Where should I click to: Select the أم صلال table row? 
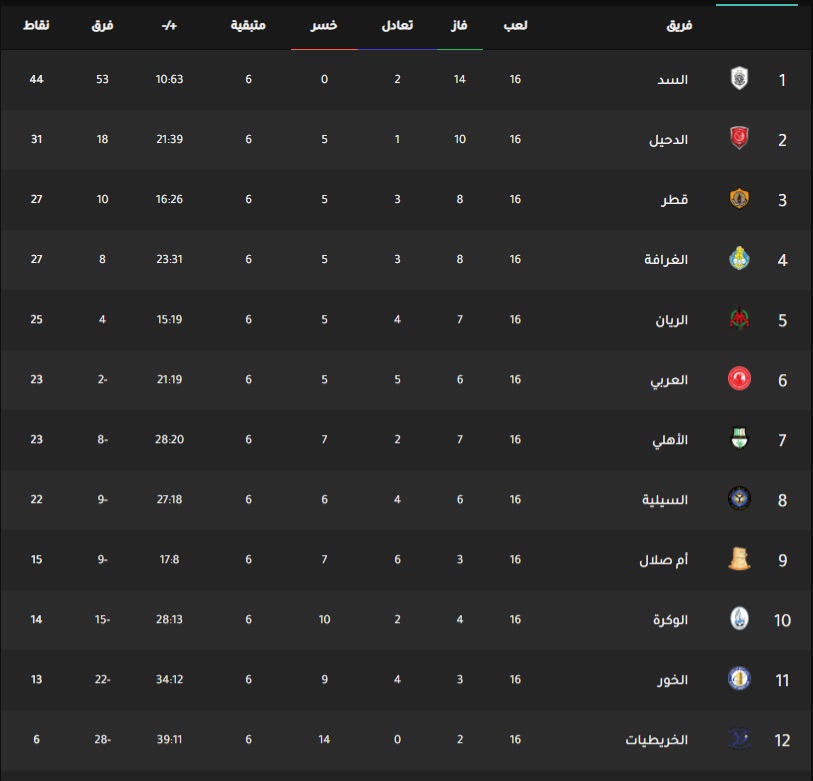point(406,559)
